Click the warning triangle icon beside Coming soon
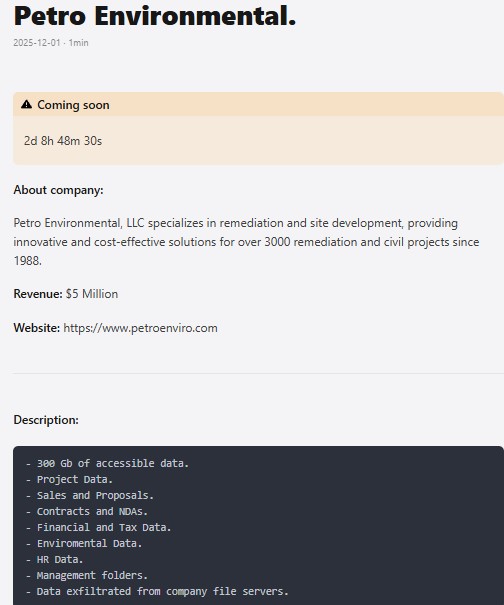 26,105
